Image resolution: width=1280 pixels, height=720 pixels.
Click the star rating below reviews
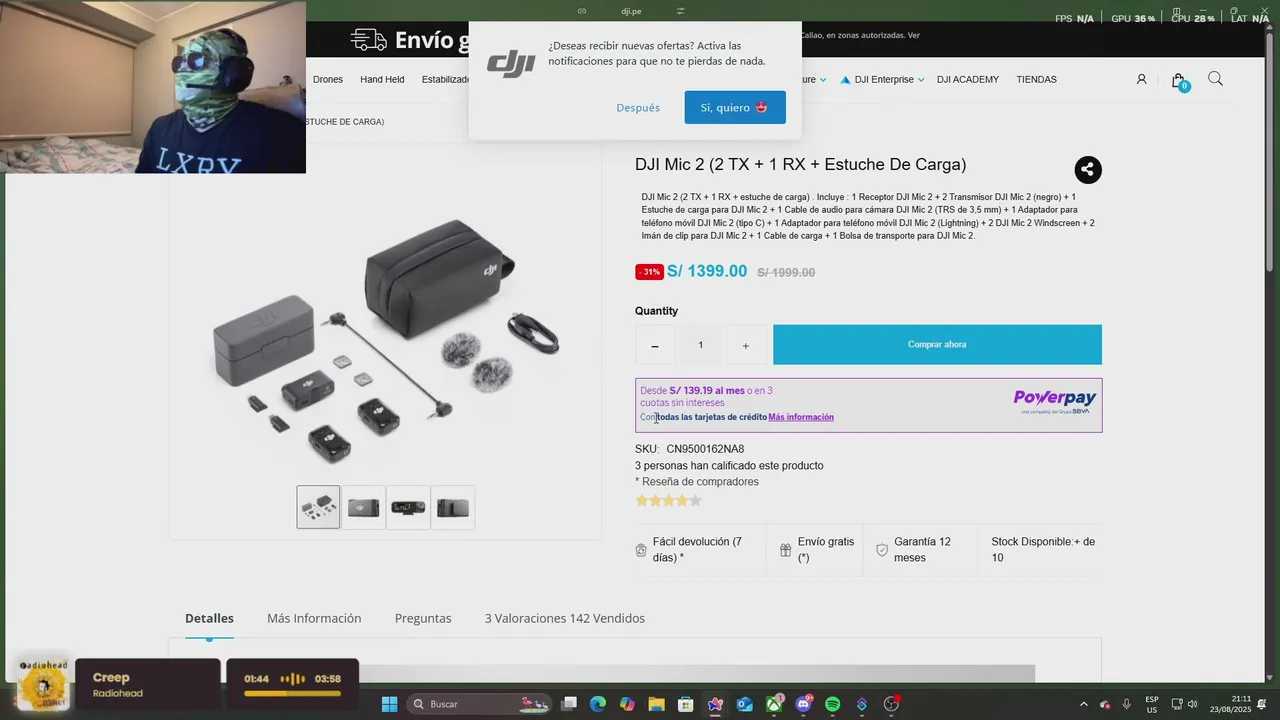tap(668, 500)
